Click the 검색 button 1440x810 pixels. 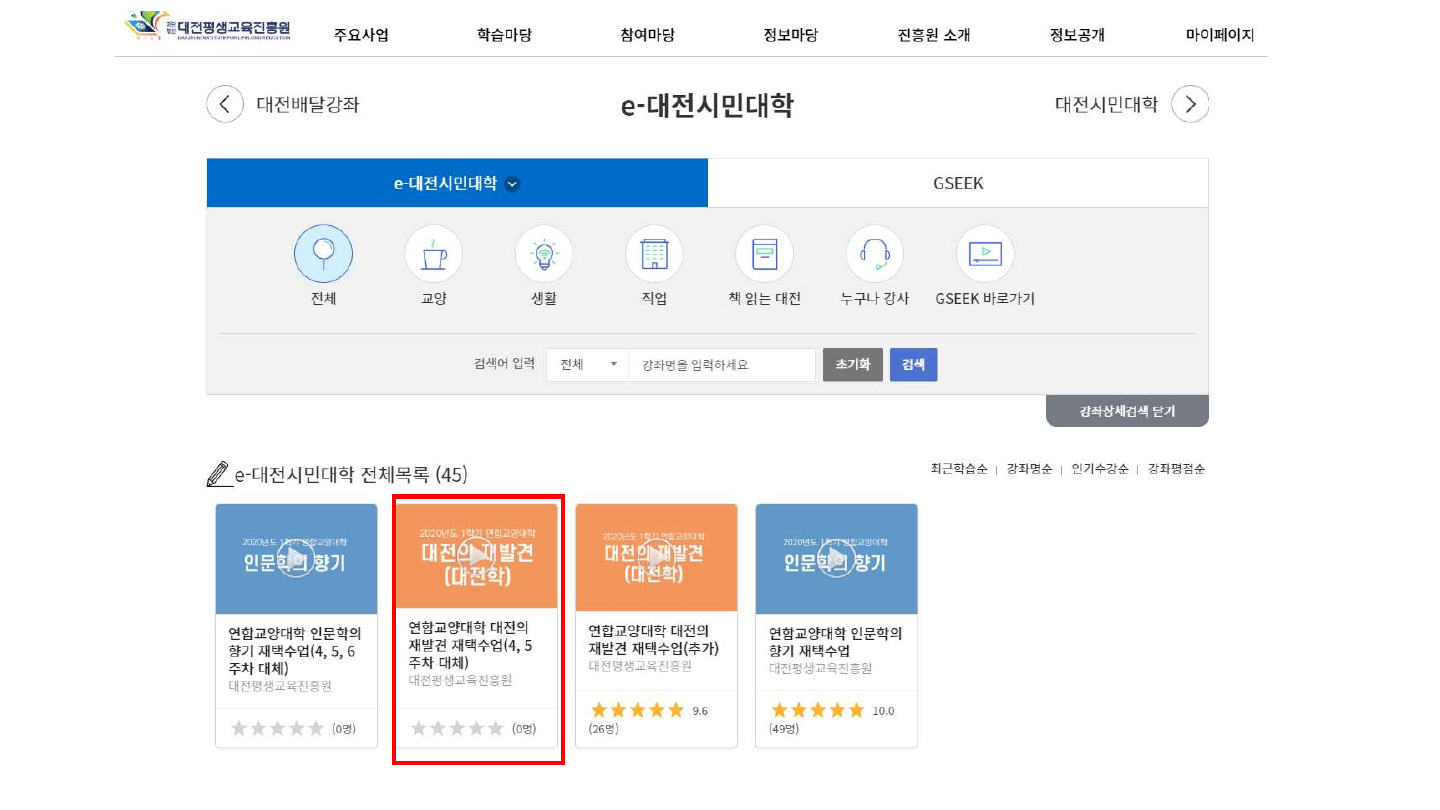[x=913, y=365]
